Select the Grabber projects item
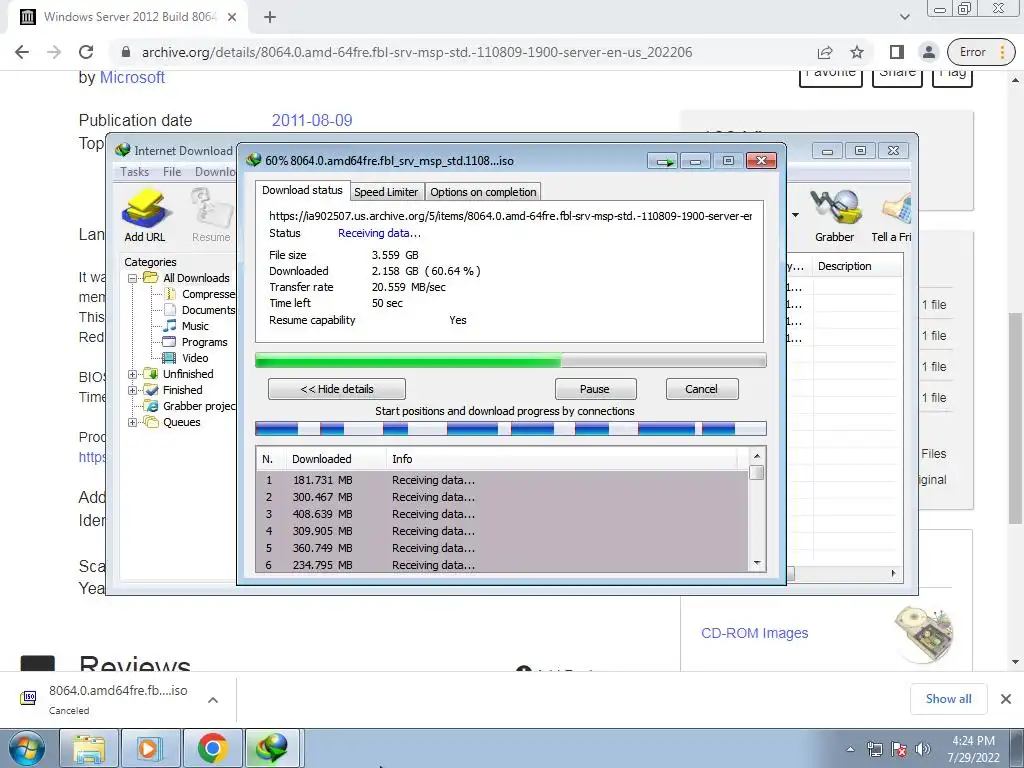1024x768 pixels. [x=190, y=406]
